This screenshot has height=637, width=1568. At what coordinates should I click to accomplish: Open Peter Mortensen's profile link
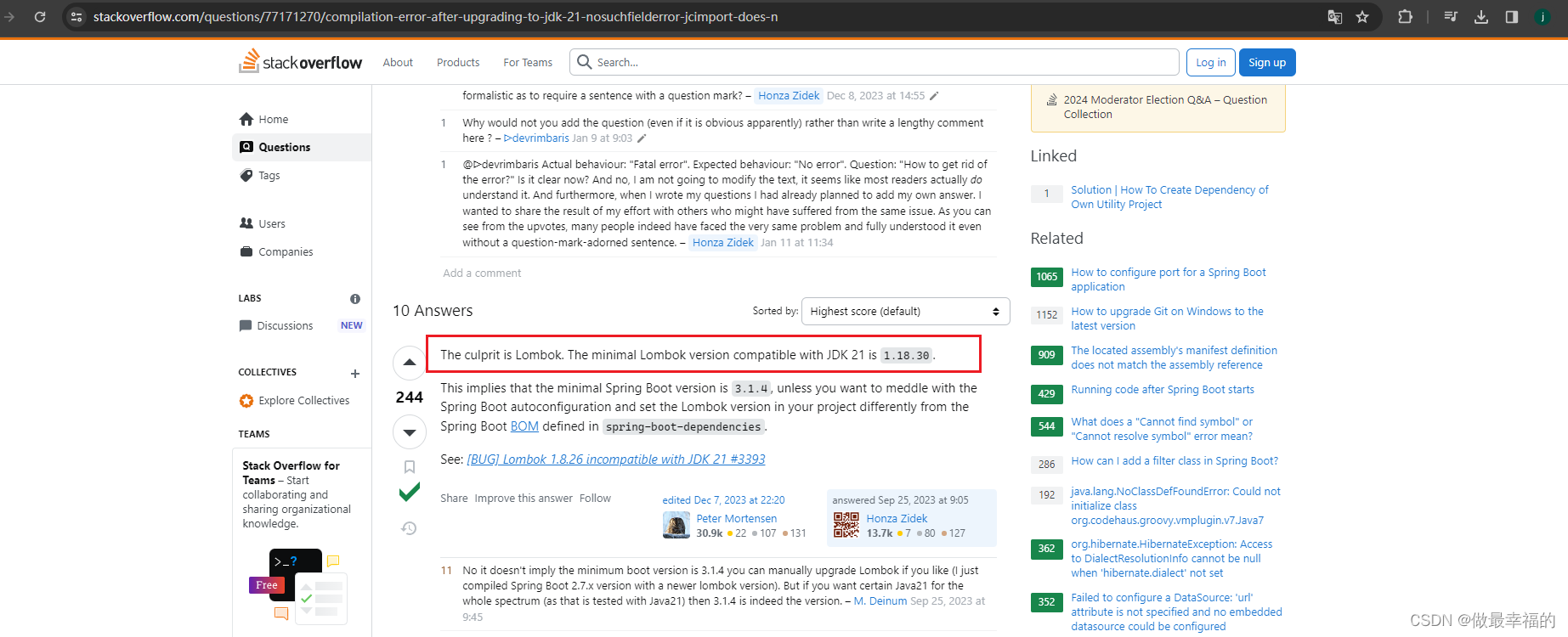(x=737, y=518)
